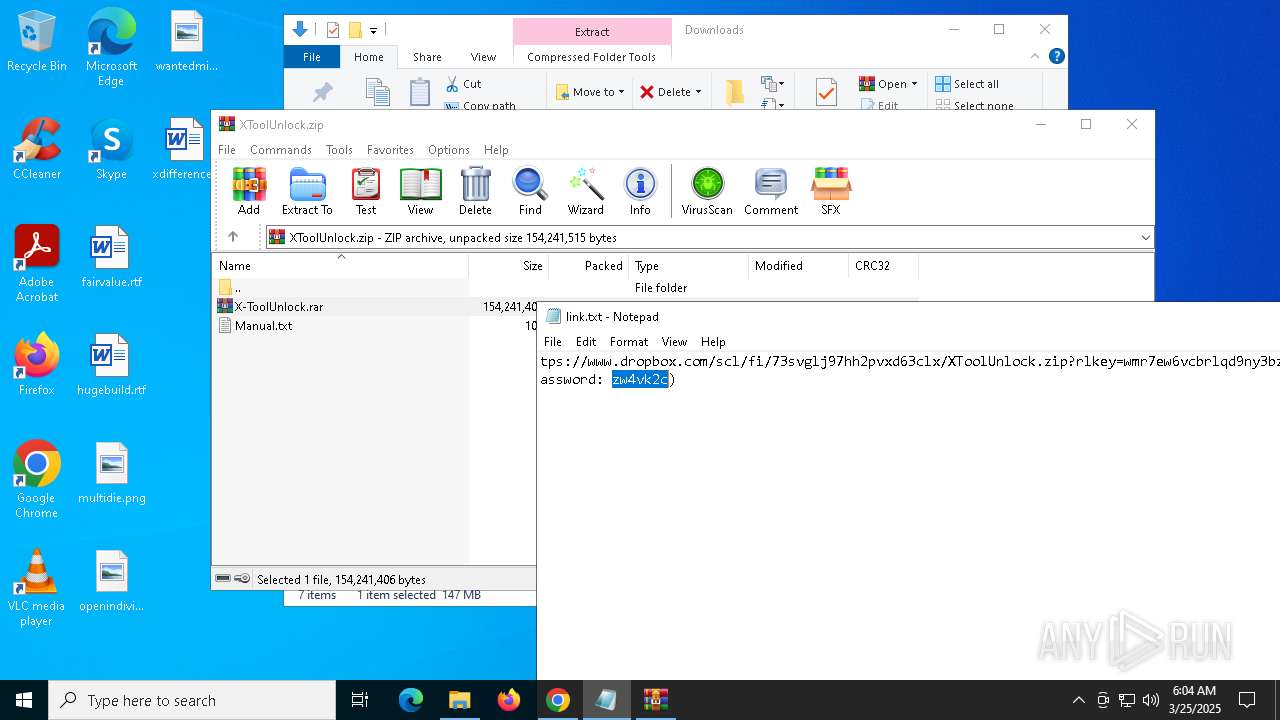1280x720 pixels.
Task: Click the dropbox URL line in Notepad
Action: click(x=909, y=361)
